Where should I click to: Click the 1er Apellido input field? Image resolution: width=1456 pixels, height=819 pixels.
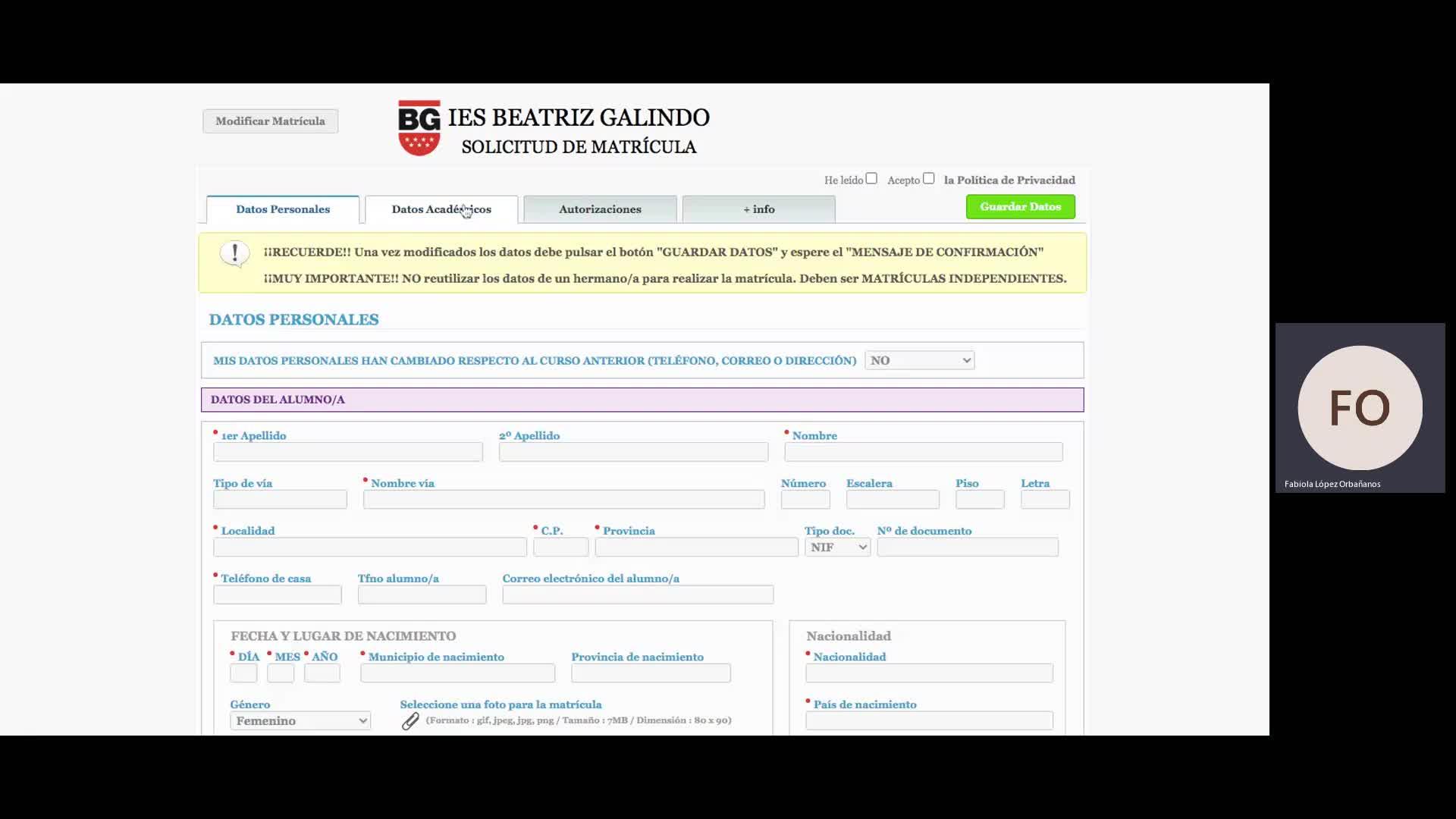point(348,452)
